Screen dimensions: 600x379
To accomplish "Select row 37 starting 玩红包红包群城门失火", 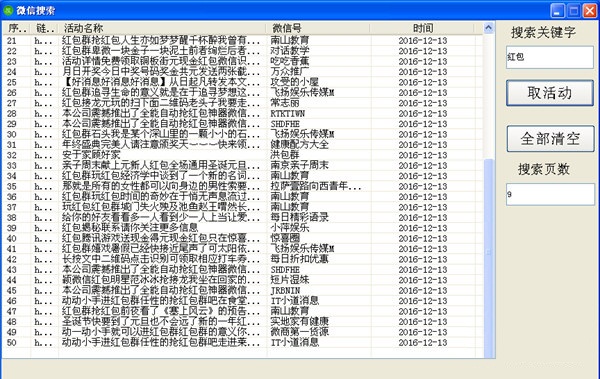I will pyautogui.click(x=243, y=207).
